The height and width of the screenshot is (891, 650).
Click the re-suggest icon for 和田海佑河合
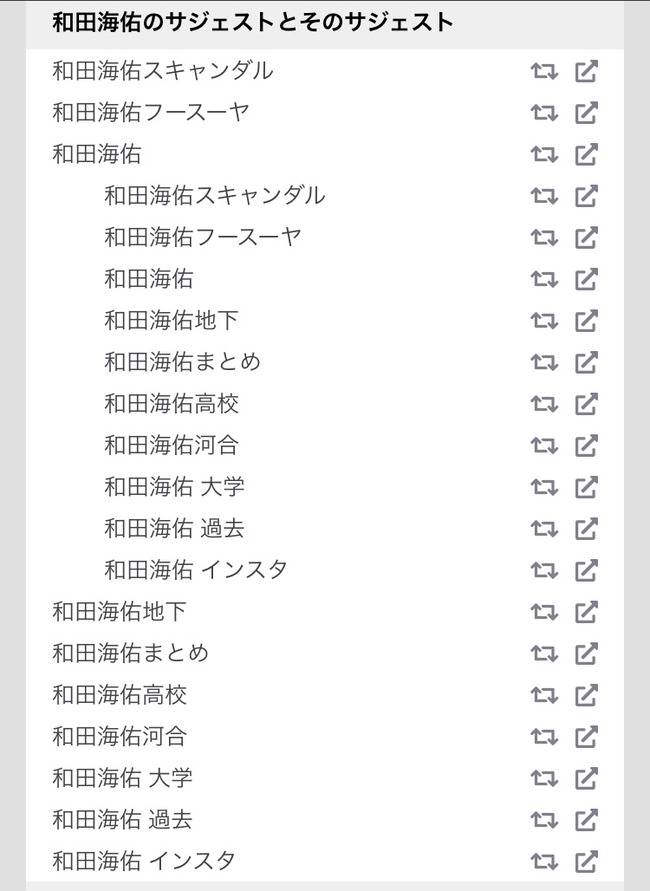coord(545,737)
